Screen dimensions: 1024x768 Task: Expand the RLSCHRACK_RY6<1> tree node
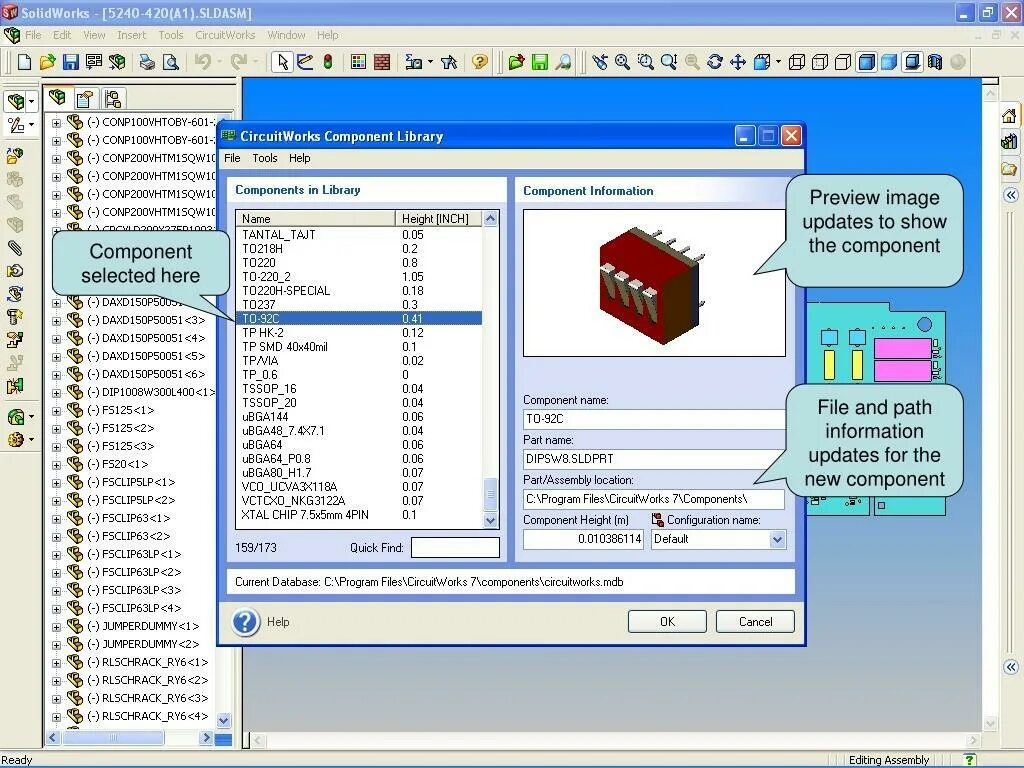56,662
